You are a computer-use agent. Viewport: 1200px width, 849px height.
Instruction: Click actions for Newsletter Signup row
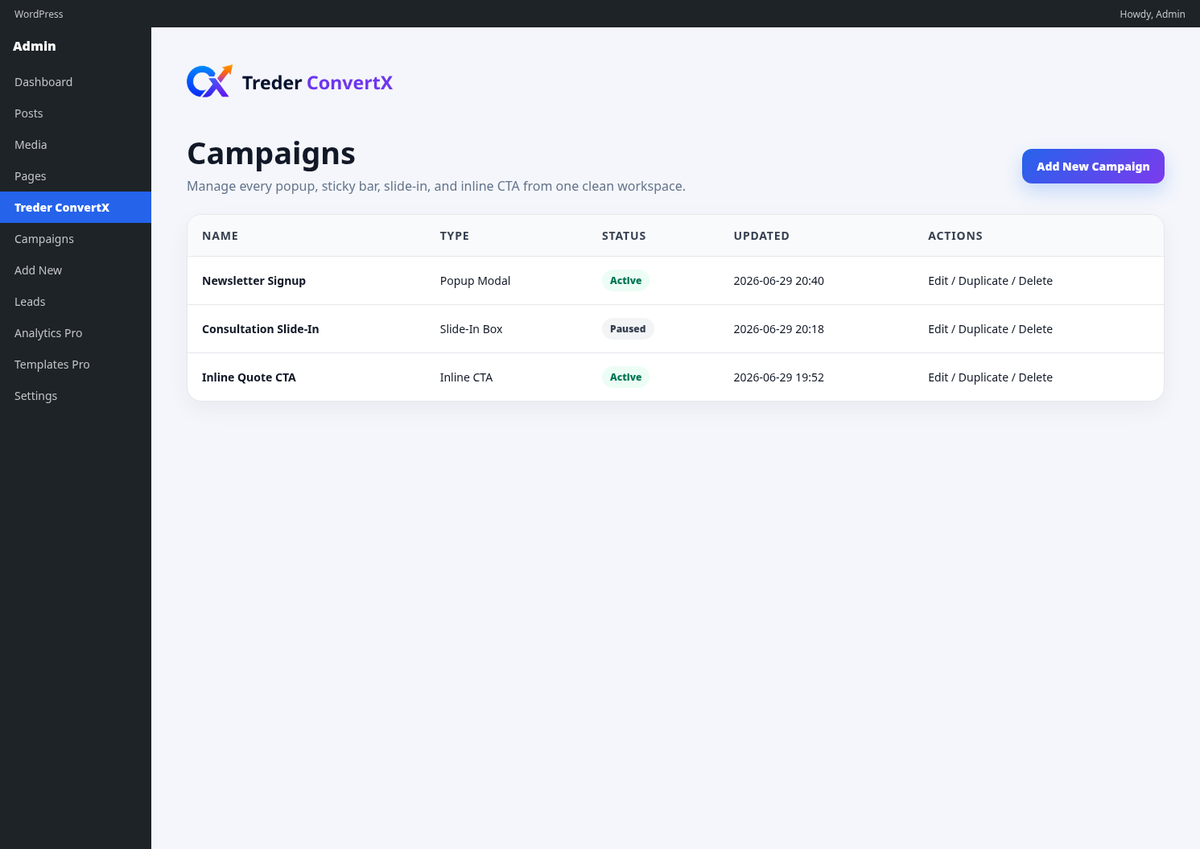point(990,281)
